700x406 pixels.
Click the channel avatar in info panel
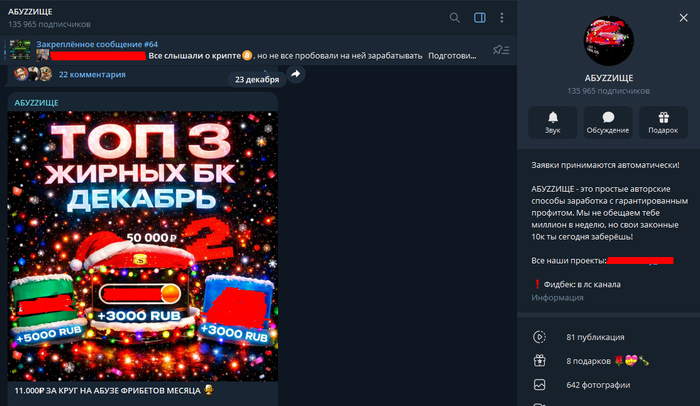[608, 42]
